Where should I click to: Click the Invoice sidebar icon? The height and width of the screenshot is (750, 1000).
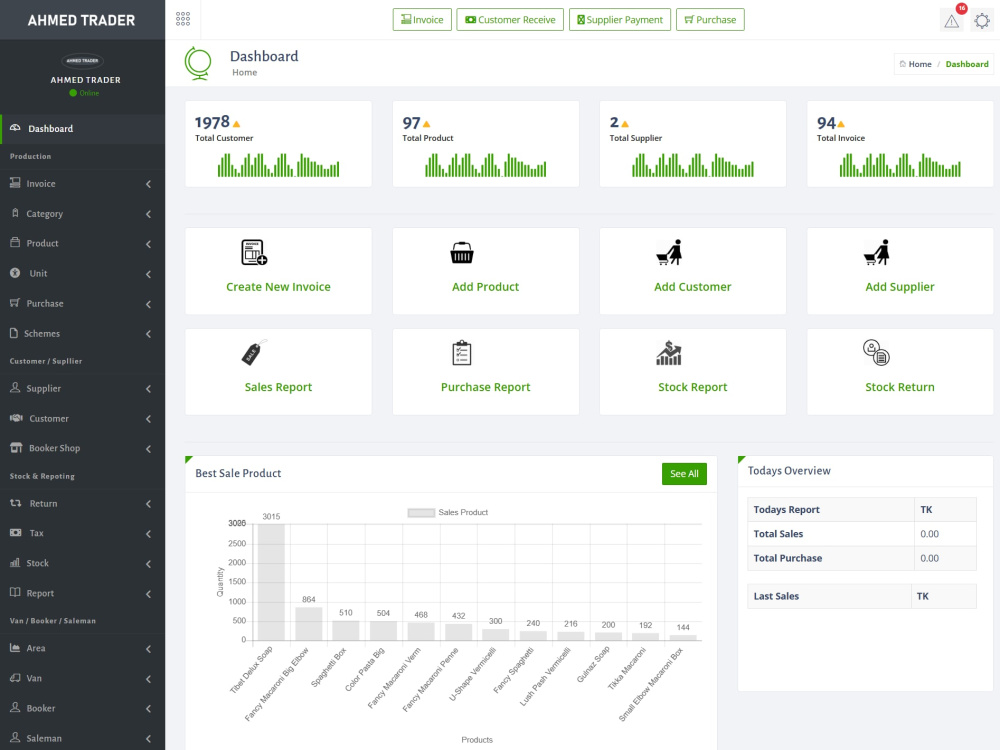(x=15, y=183)
